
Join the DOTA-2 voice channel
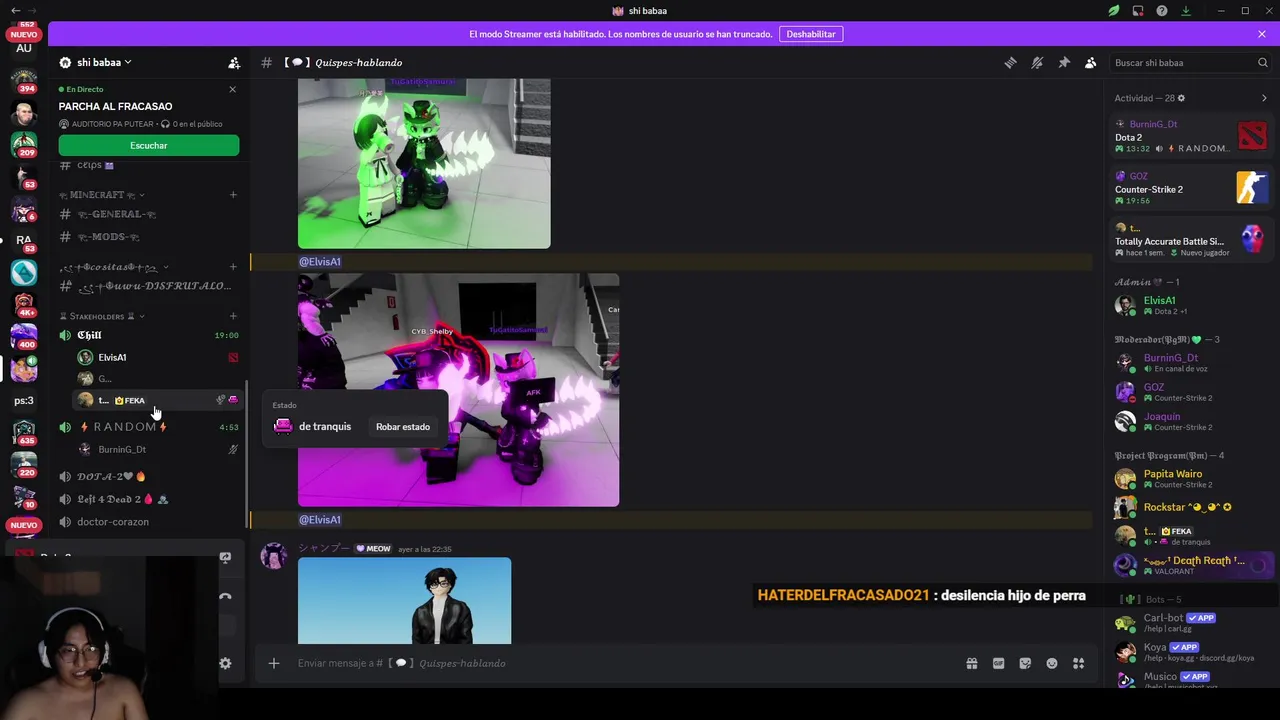click(148, 476)
